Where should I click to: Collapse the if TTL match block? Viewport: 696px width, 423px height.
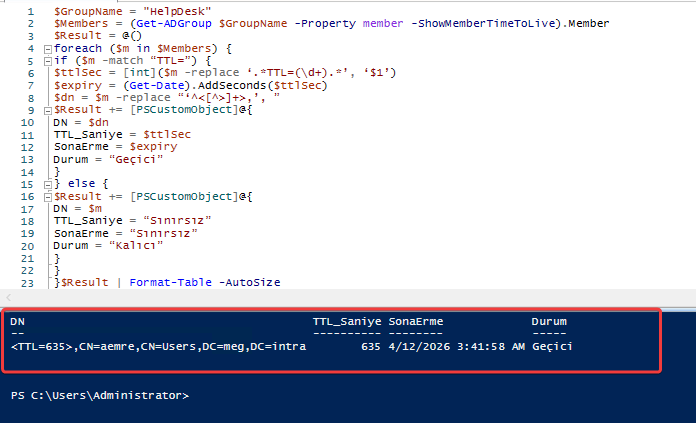click(47, 60)
